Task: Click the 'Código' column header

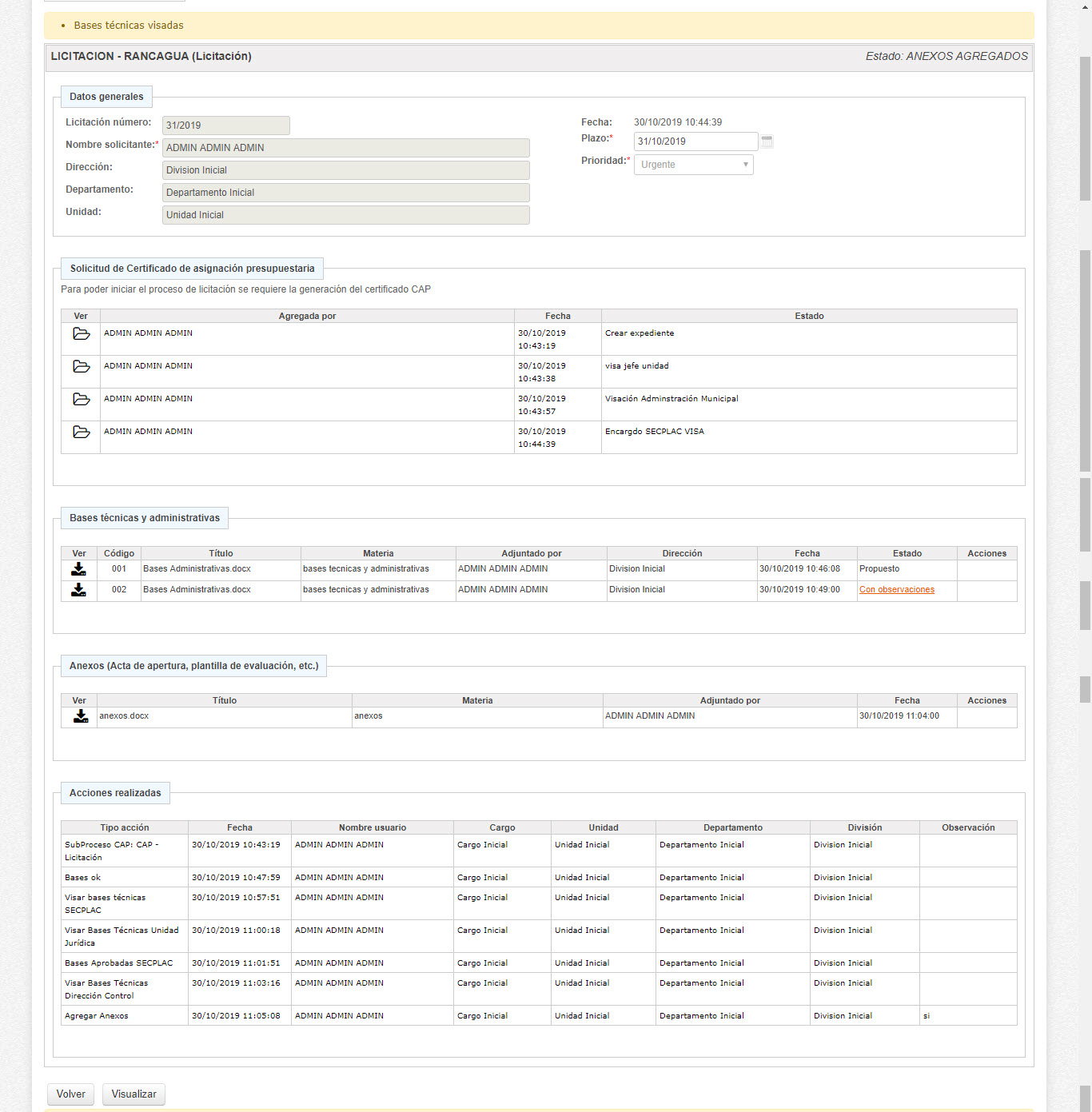Action: click(x=119, y=554)
